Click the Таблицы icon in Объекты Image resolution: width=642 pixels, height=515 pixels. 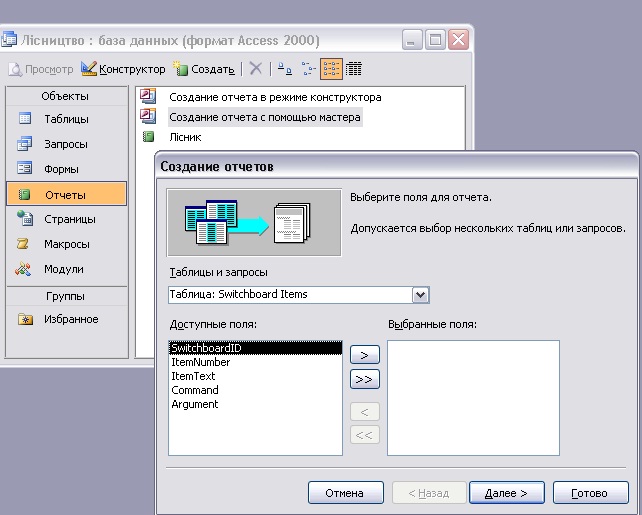[x=25, y=119]
